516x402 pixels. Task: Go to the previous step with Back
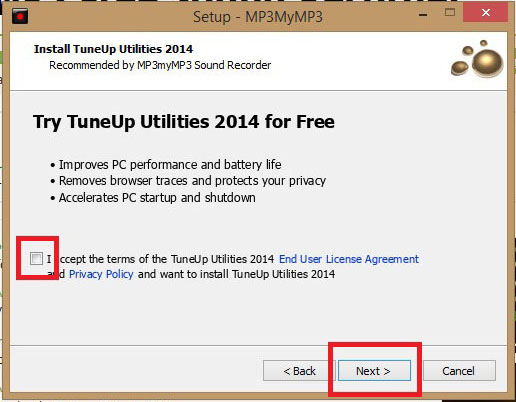(299, 371)
